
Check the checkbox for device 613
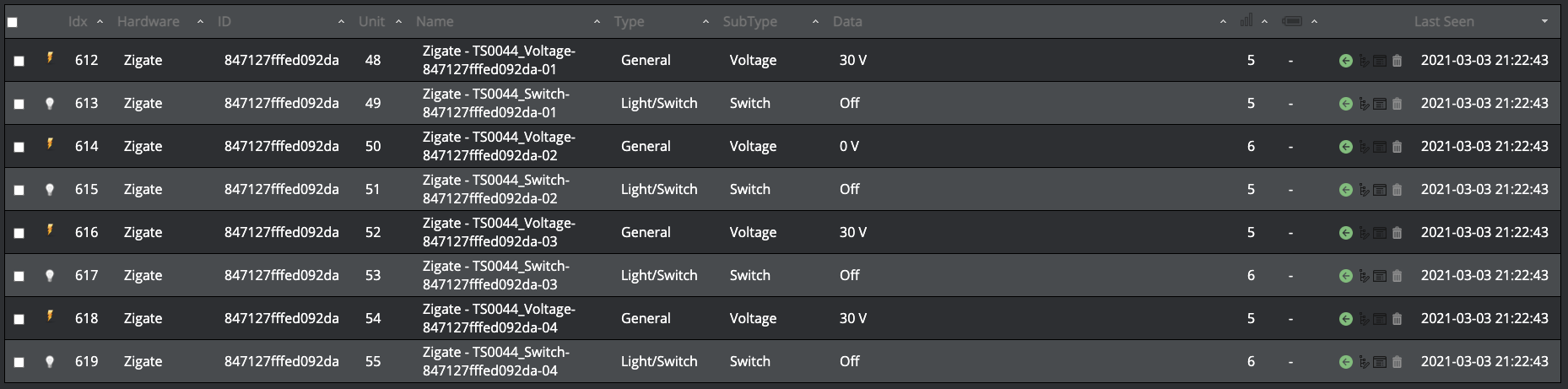[x=19, y=104]
